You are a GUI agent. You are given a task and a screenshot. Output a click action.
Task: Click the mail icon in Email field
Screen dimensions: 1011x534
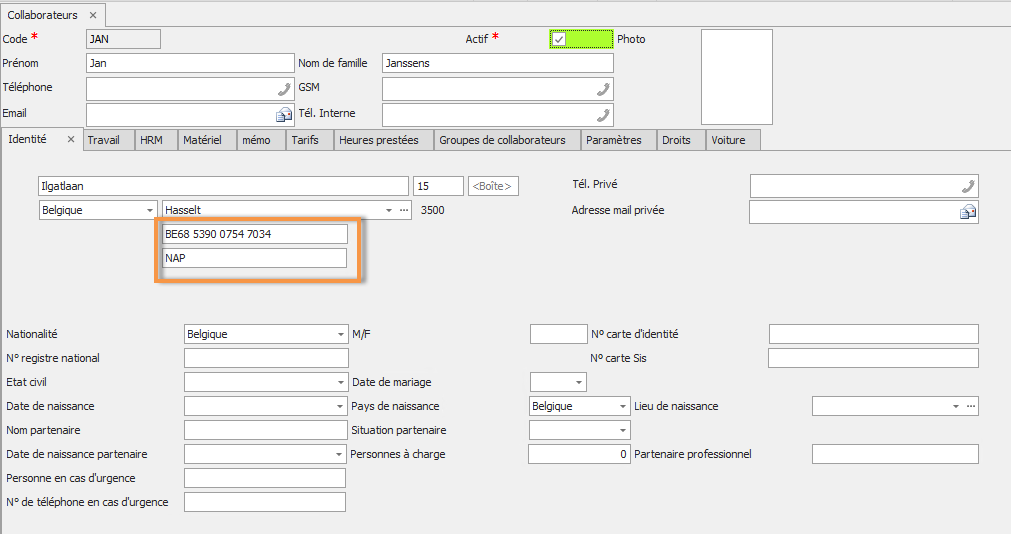284,115
